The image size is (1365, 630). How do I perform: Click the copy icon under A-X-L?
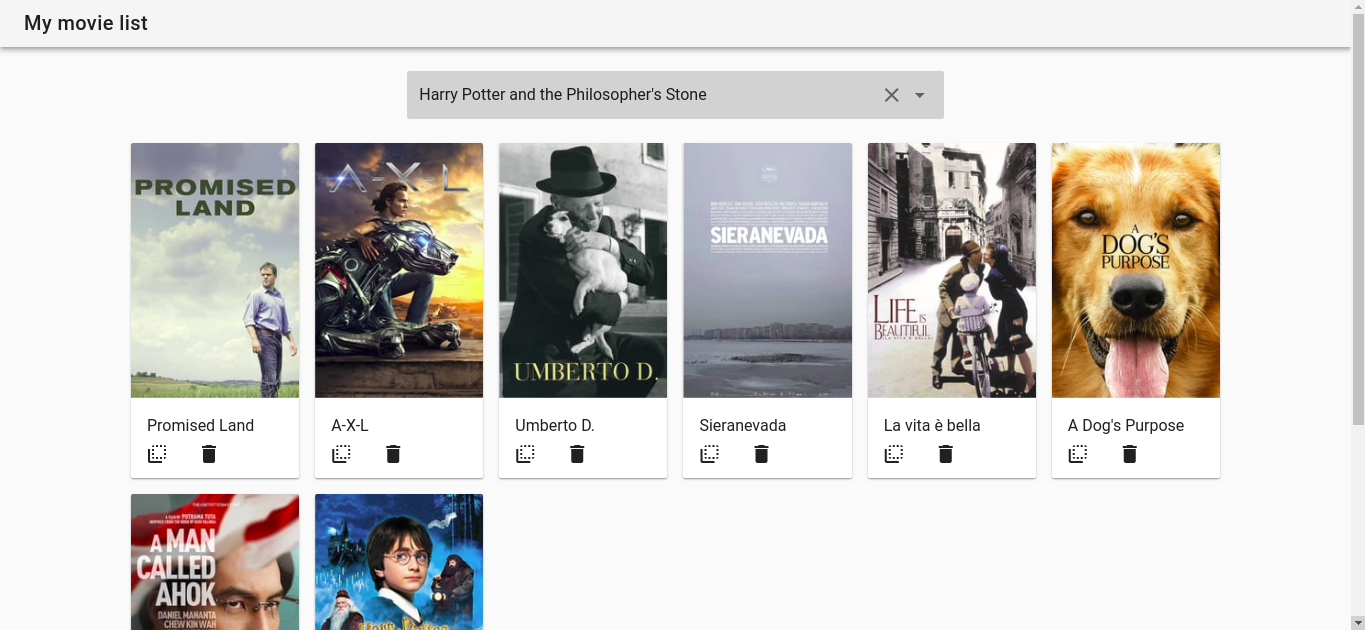coord(341,454)
